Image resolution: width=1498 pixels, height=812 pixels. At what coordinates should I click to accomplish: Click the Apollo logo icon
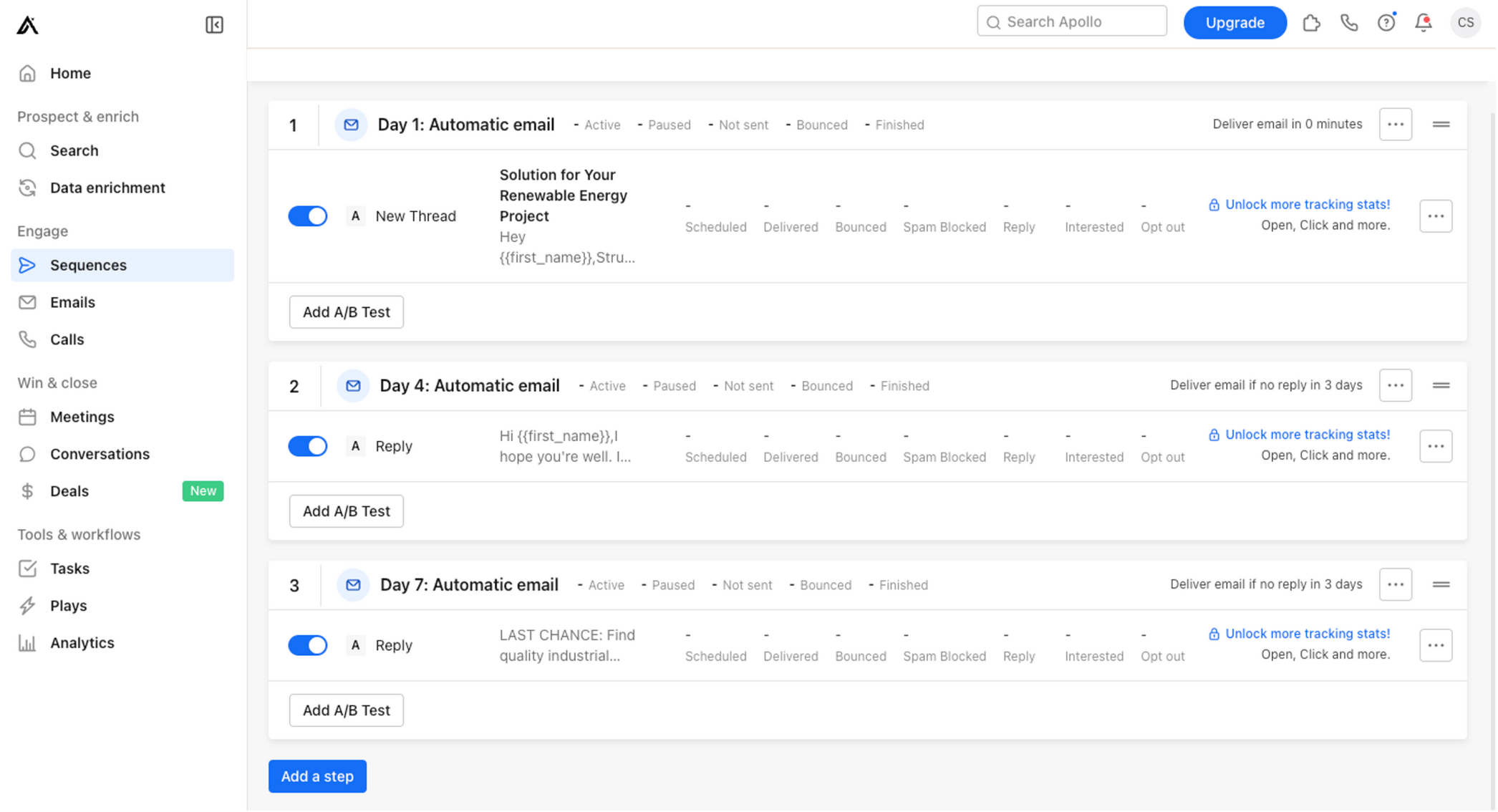(28, 25)
